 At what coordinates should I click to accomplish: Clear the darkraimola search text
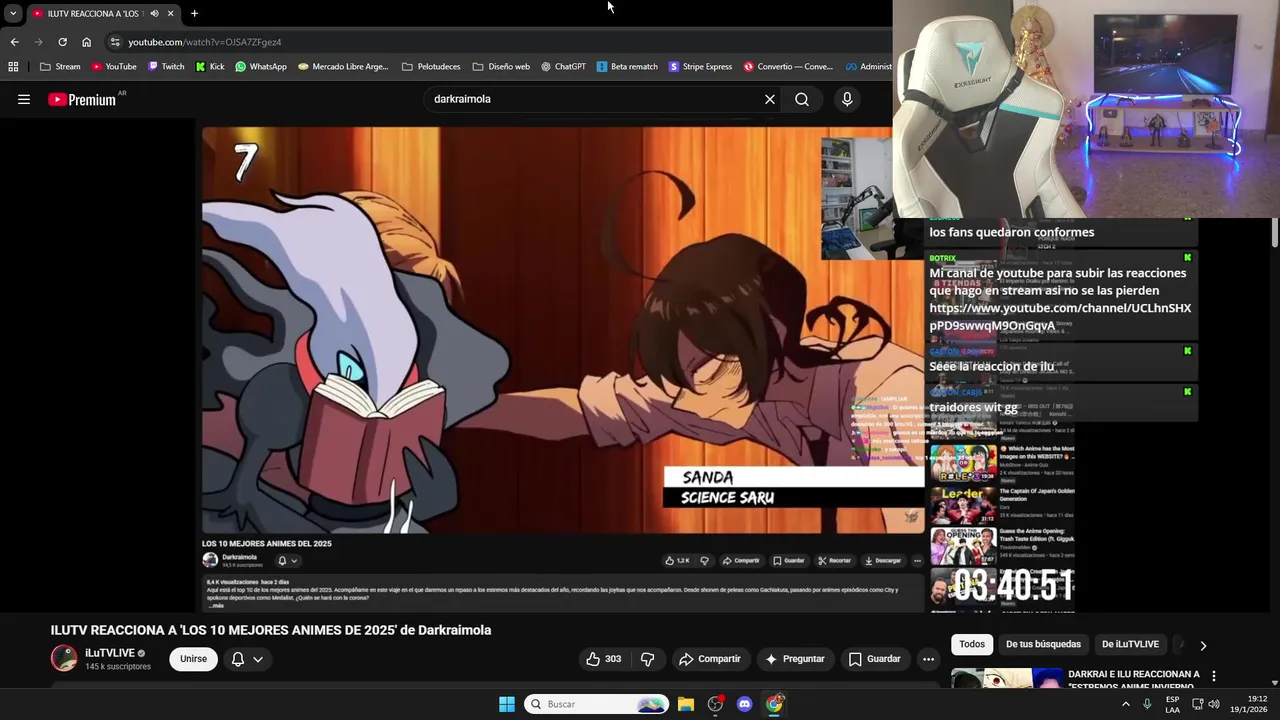[770, 99]
